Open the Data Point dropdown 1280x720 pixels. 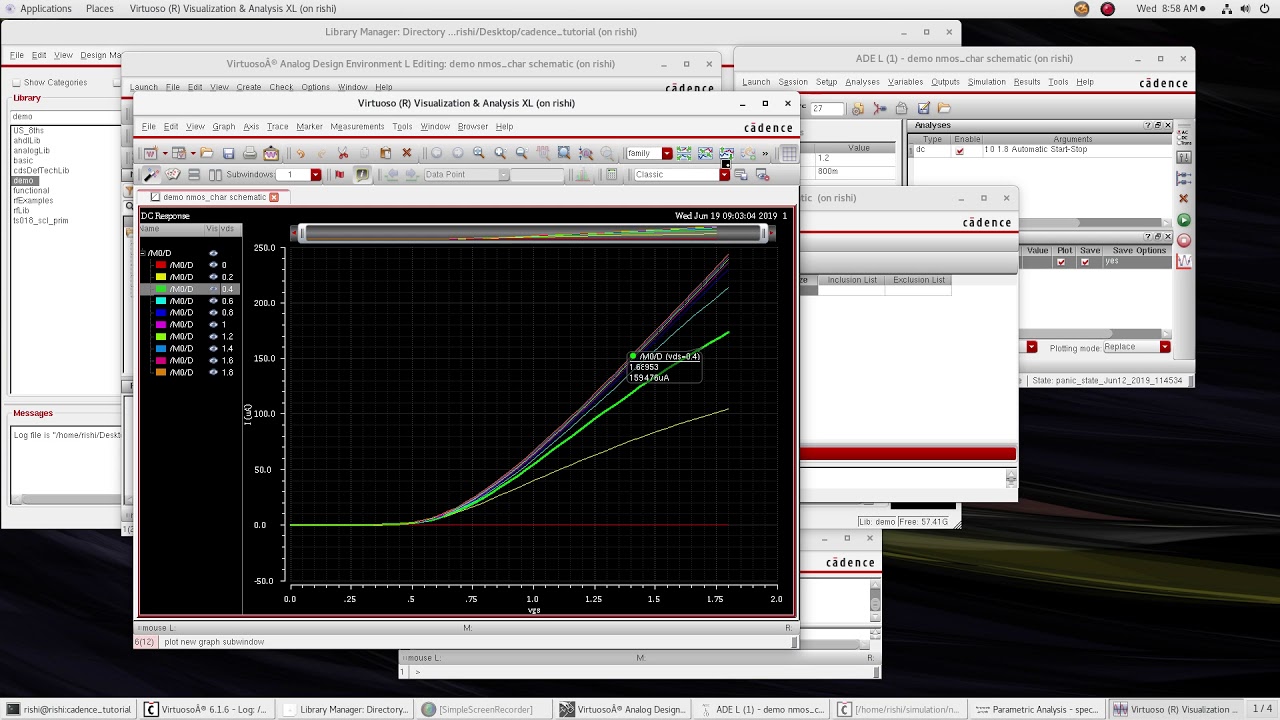coord(504,174)
